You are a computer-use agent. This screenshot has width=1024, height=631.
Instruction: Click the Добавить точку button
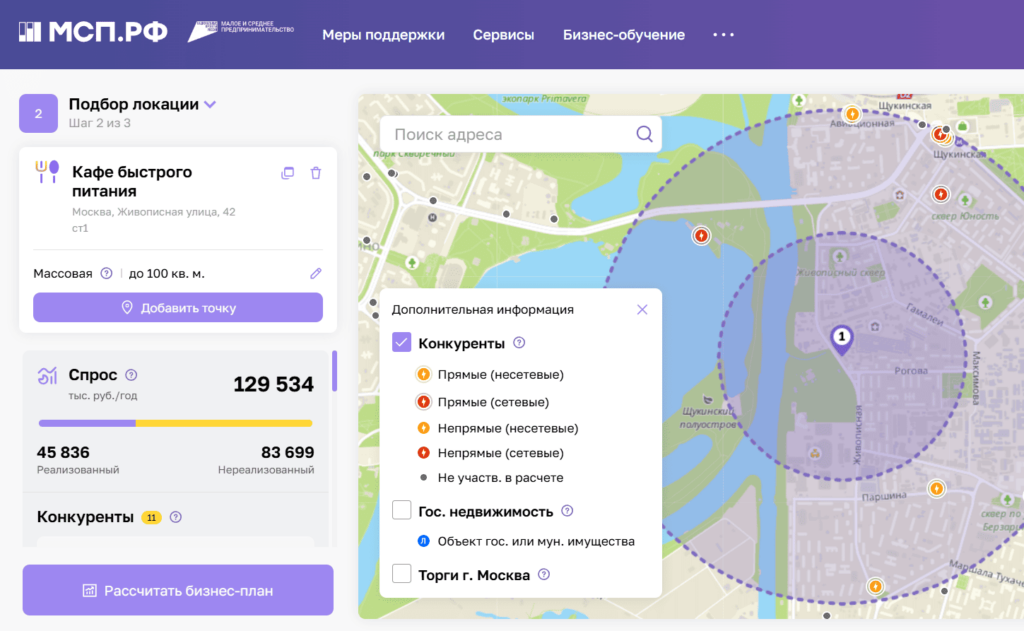point(178,308)
